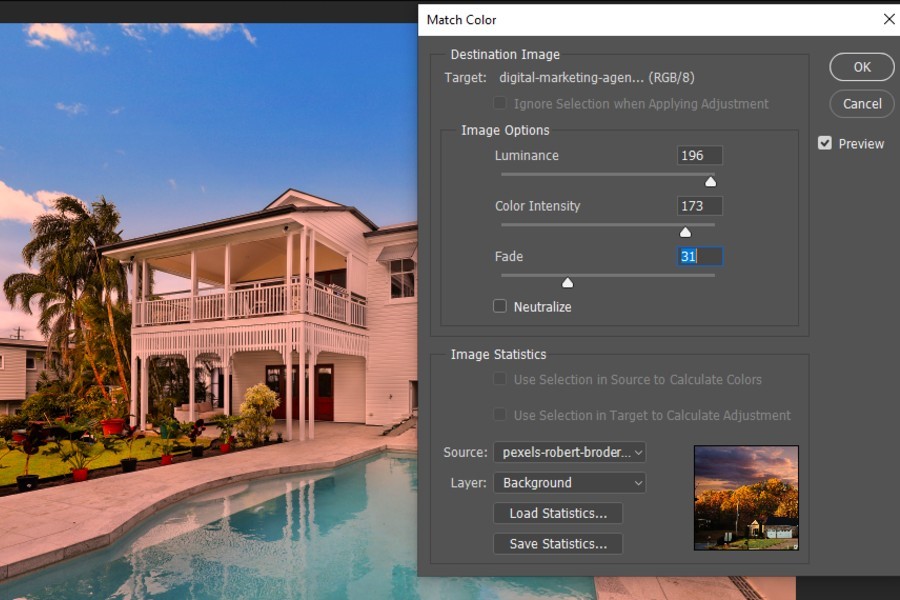The image size is (900, 600).
Task: Click the Load Statistics button
Action: click(x=557, y=513)
